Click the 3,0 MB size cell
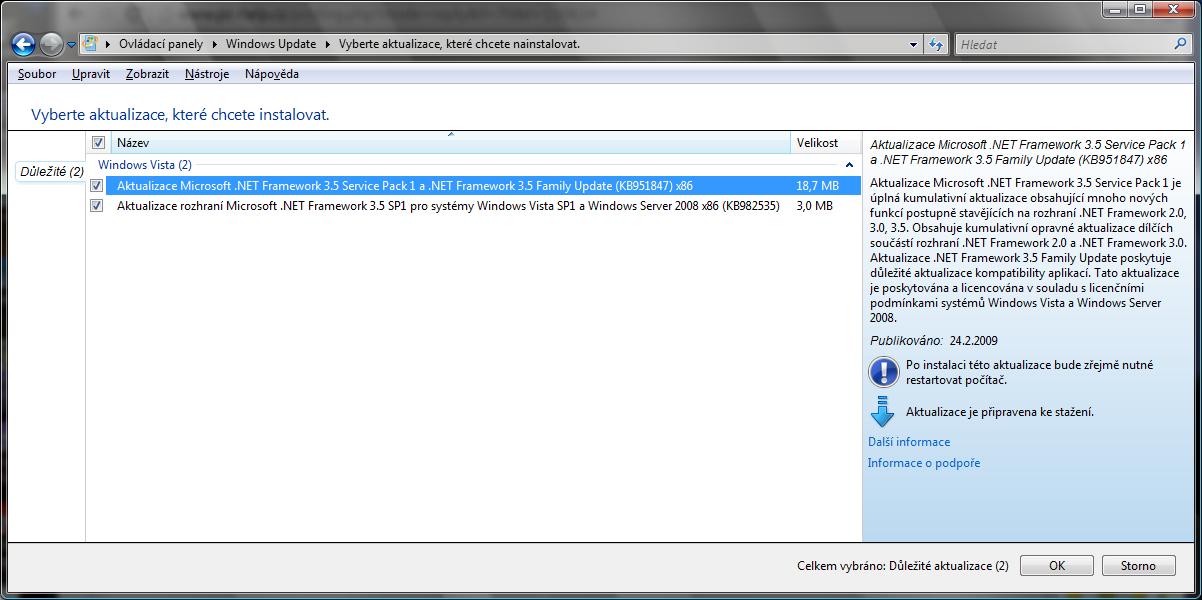Screen dimensions: 1202x600 point(814,207)
